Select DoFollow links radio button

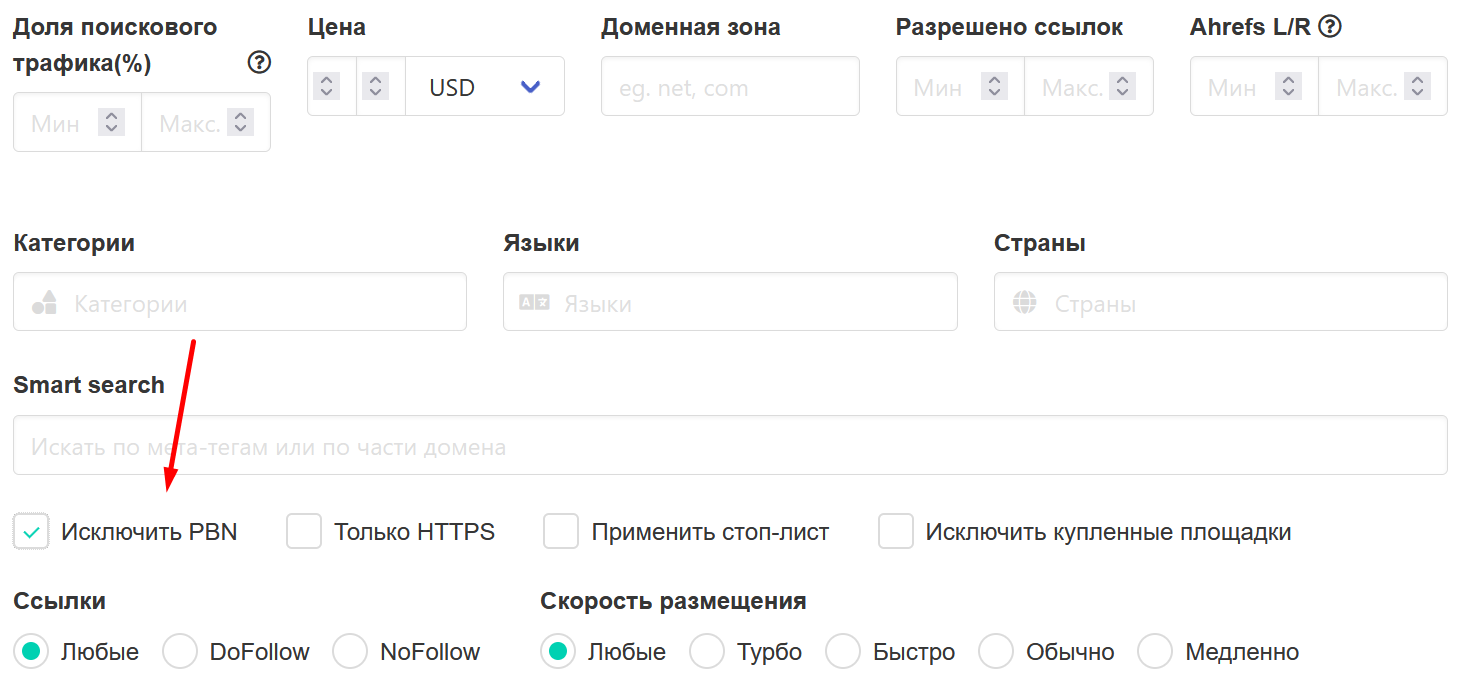point(180,652)
